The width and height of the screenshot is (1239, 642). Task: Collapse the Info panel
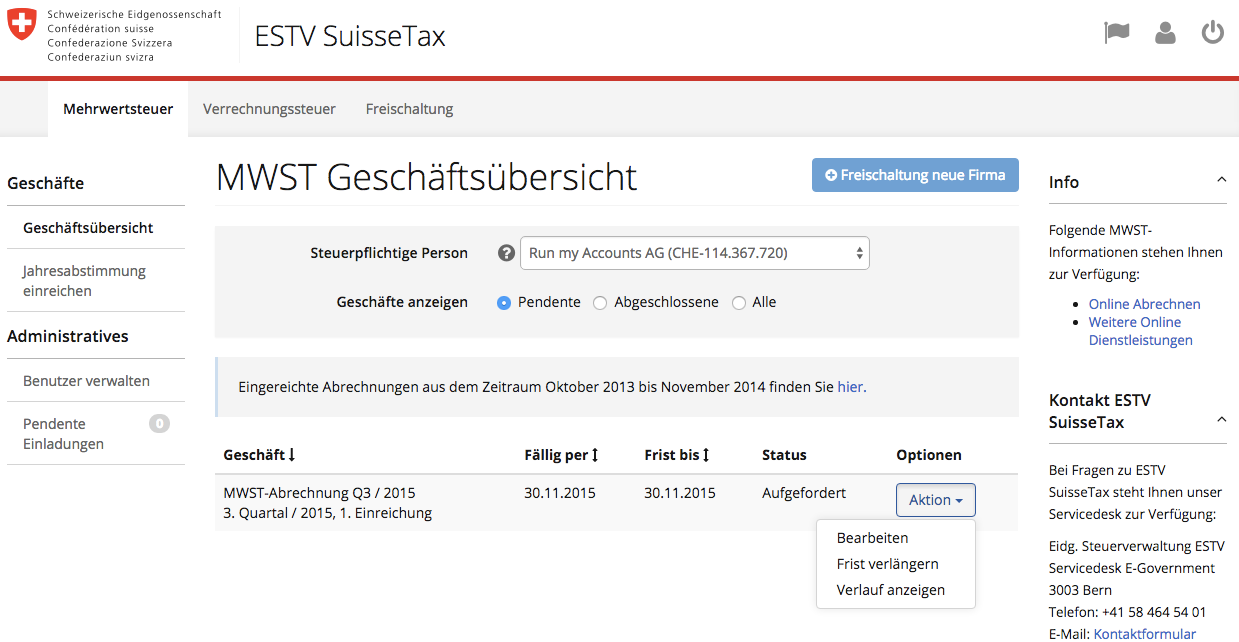(1221, 178)
